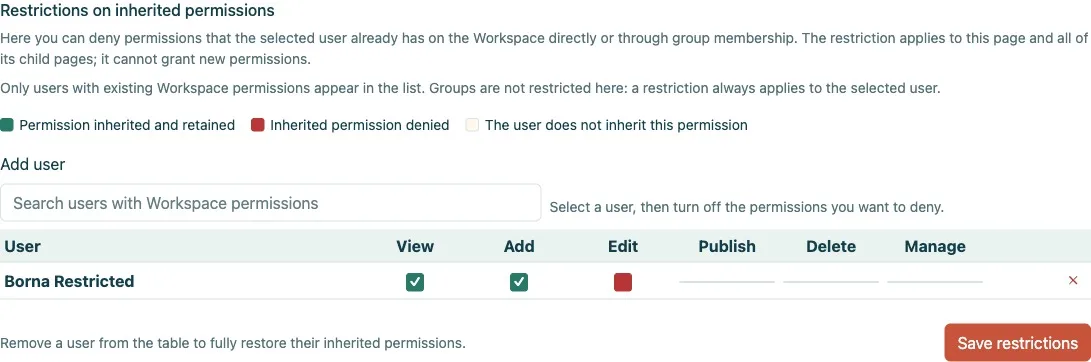
Task: Click the 'Permission inherited and retained' legend text
Action: click(x=127, y=125)
